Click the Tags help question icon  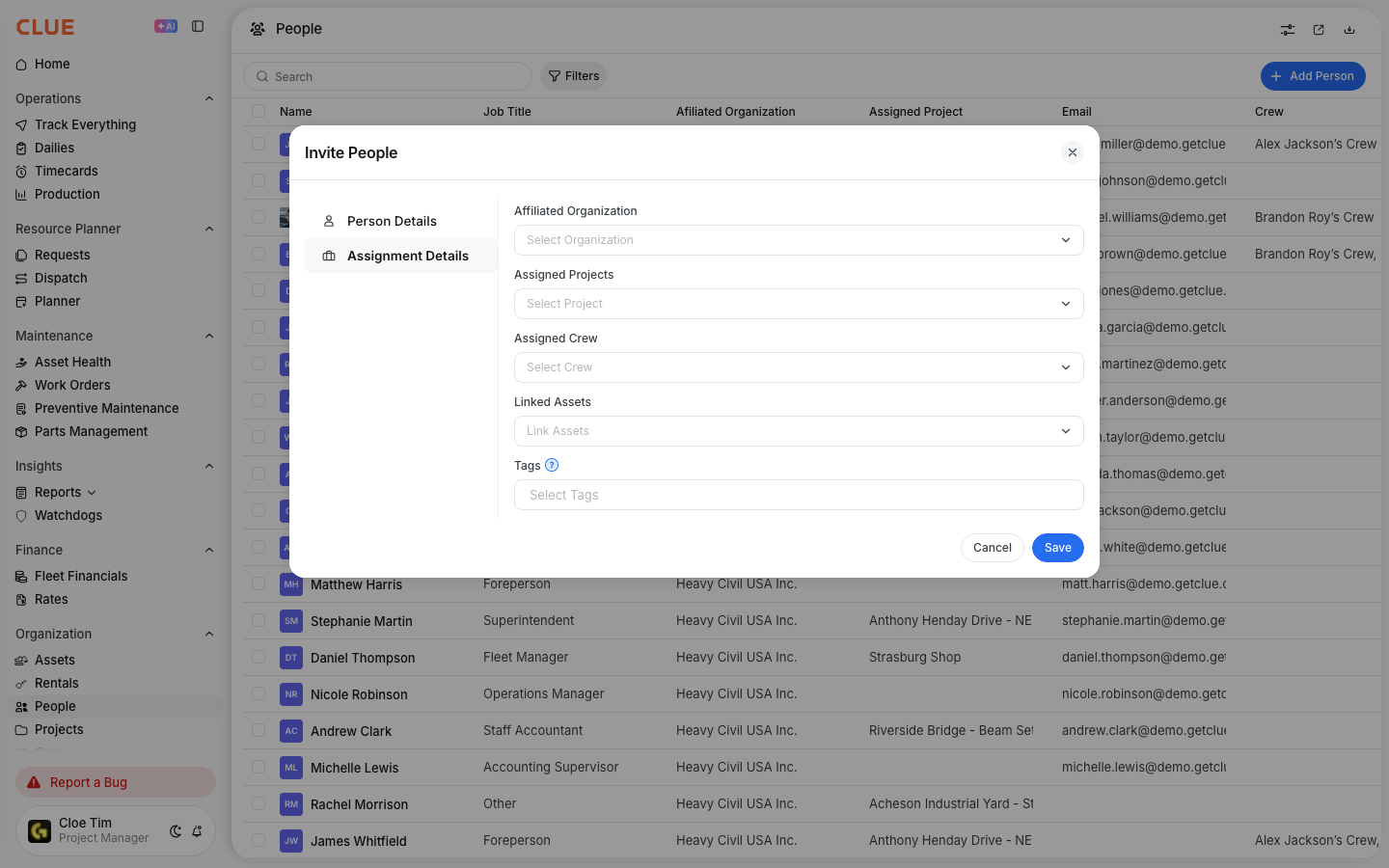552,465
